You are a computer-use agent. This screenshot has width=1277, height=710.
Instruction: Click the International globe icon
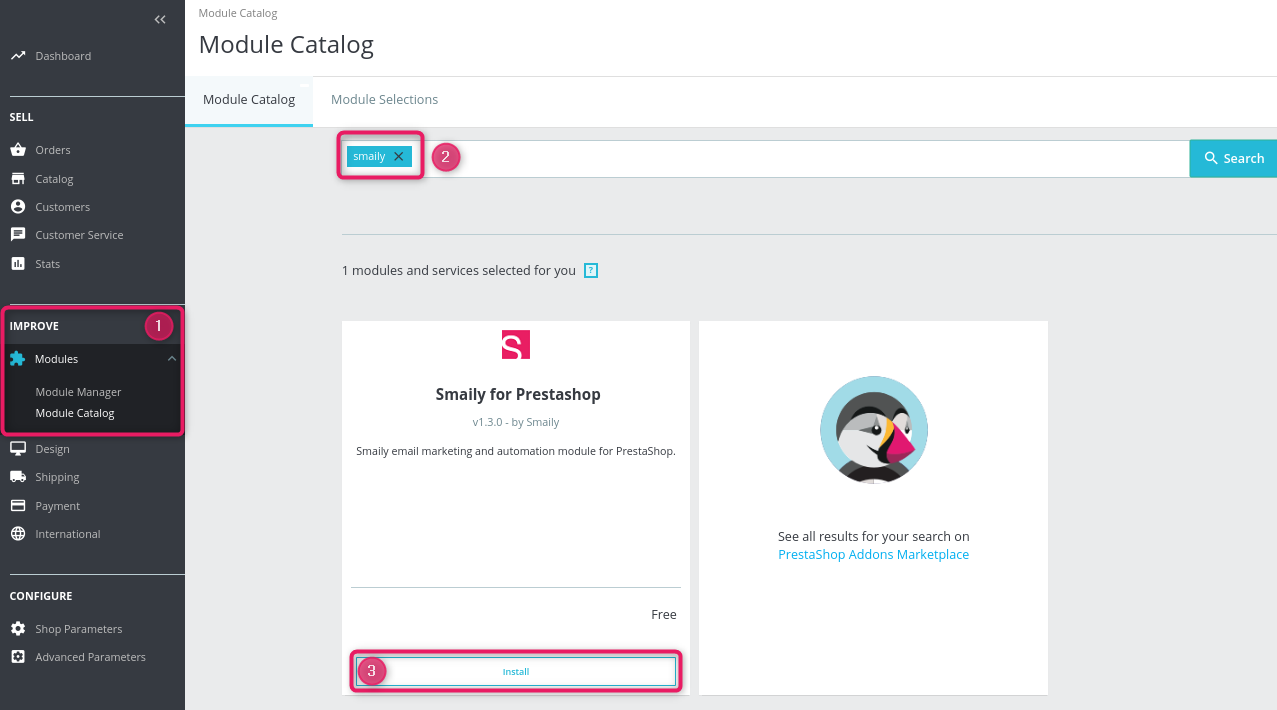pos(17,534)
